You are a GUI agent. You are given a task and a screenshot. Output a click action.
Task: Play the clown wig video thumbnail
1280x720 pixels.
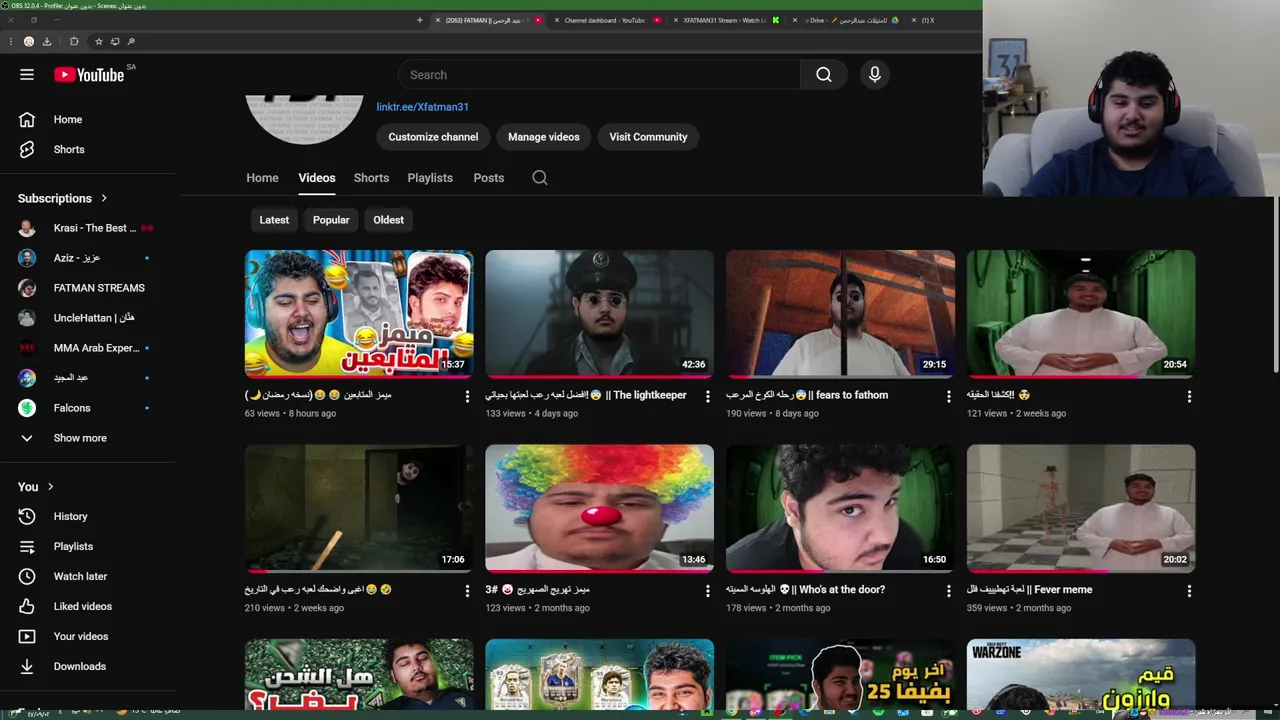(x=600, y=509)
